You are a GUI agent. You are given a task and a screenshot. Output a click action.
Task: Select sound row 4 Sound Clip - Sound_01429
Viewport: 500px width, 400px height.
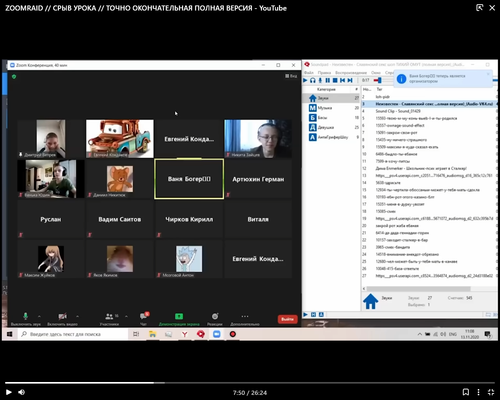click(x=429, y=111)
